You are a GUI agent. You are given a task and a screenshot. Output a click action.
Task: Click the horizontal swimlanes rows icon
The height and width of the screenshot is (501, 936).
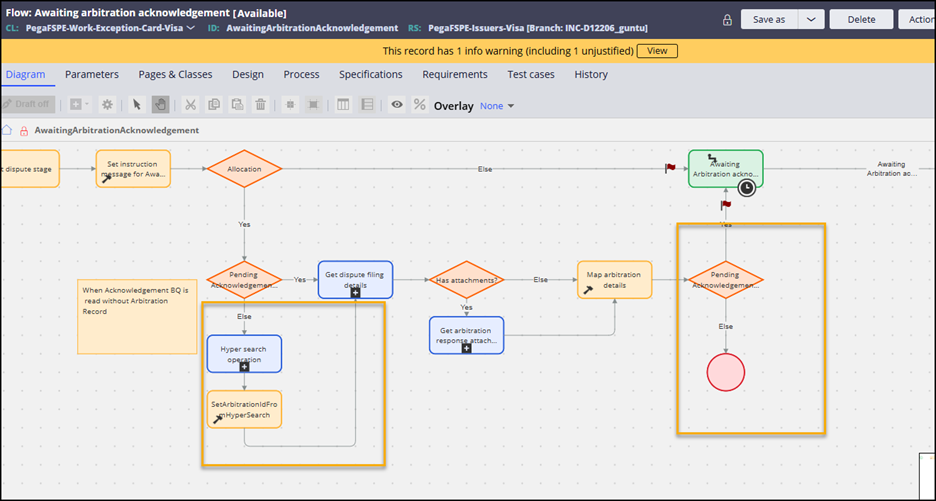[x=367, y=104]
